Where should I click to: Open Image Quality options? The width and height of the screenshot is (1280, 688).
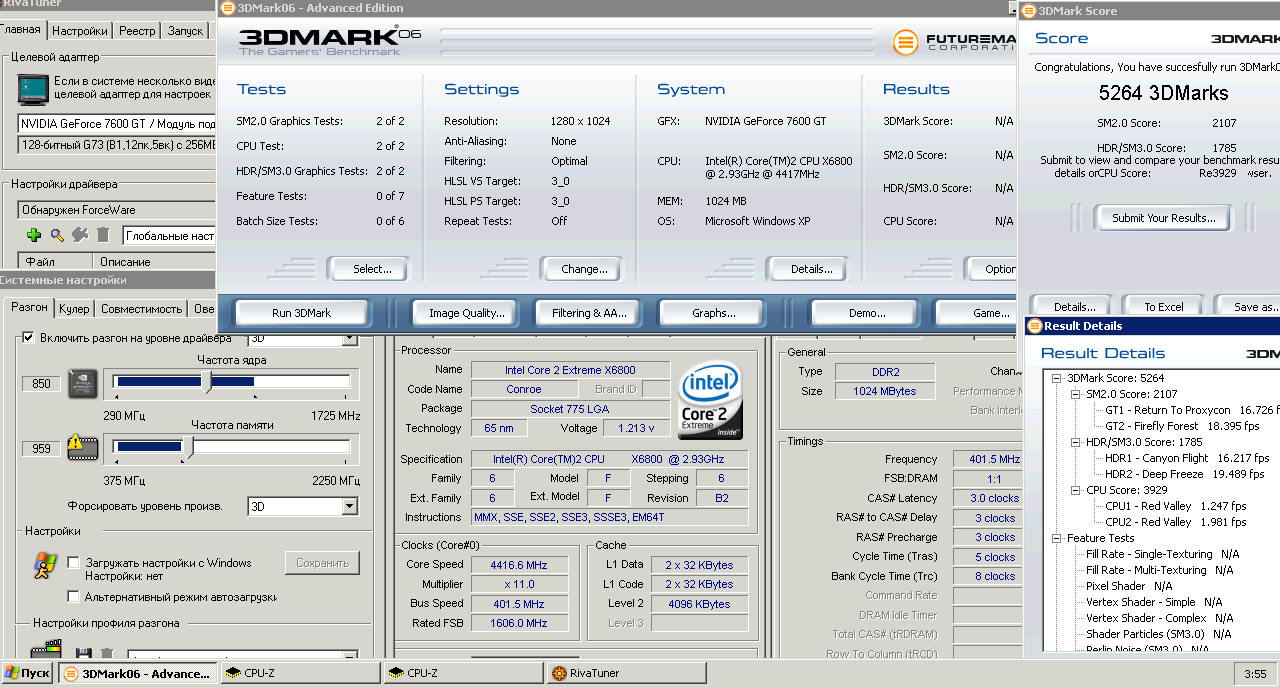click(467, 313)
